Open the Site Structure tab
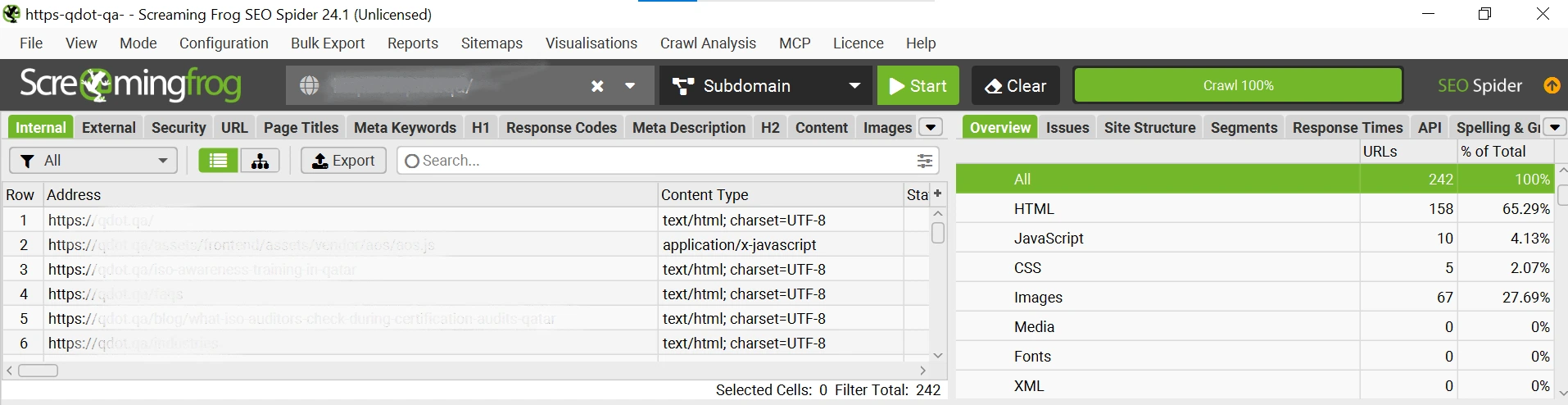Image resolution: width=1568 pixels, height=405 pixels. tap(1149, 127)
